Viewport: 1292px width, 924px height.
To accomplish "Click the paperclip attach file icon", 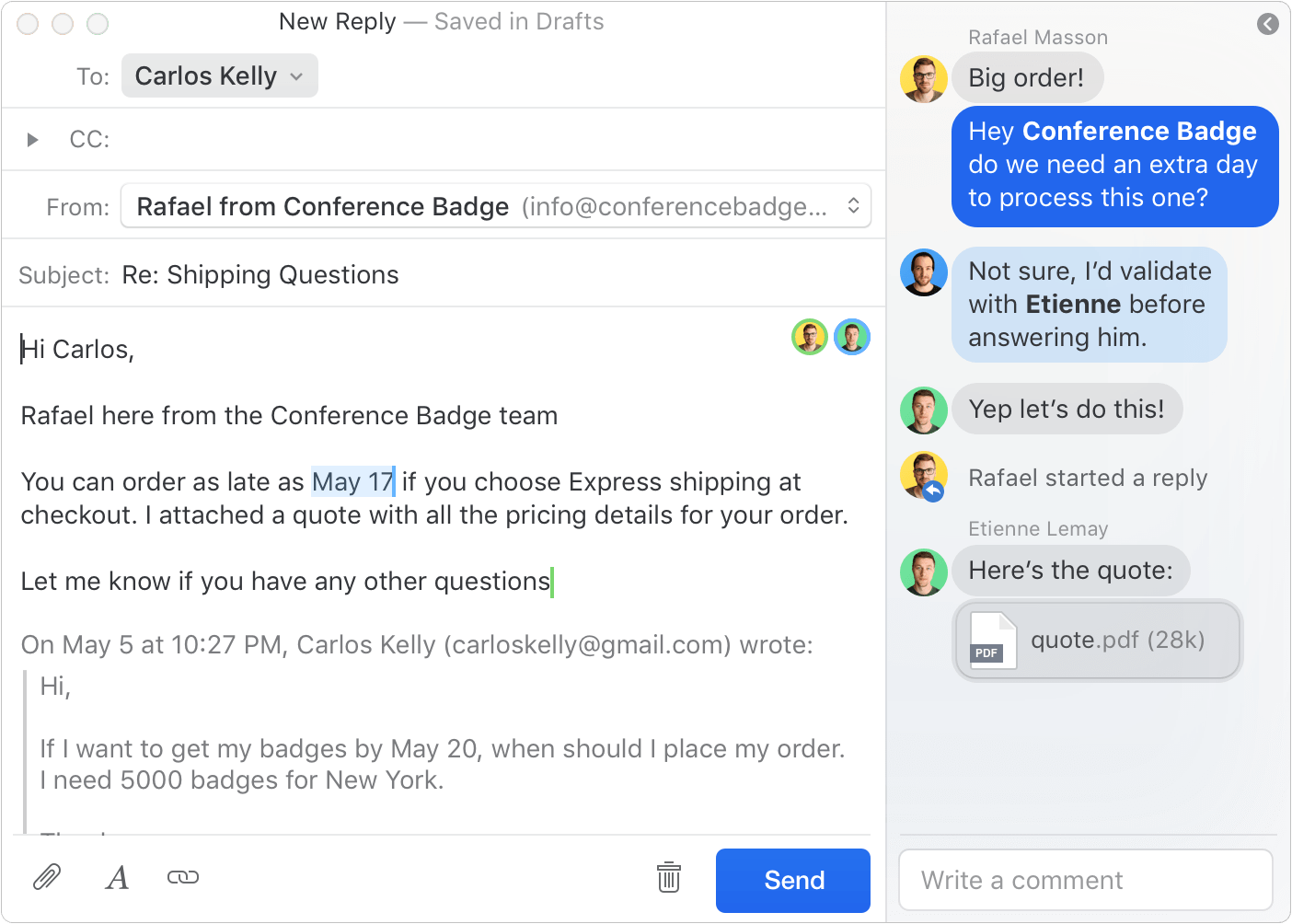I will click(47, 877).
